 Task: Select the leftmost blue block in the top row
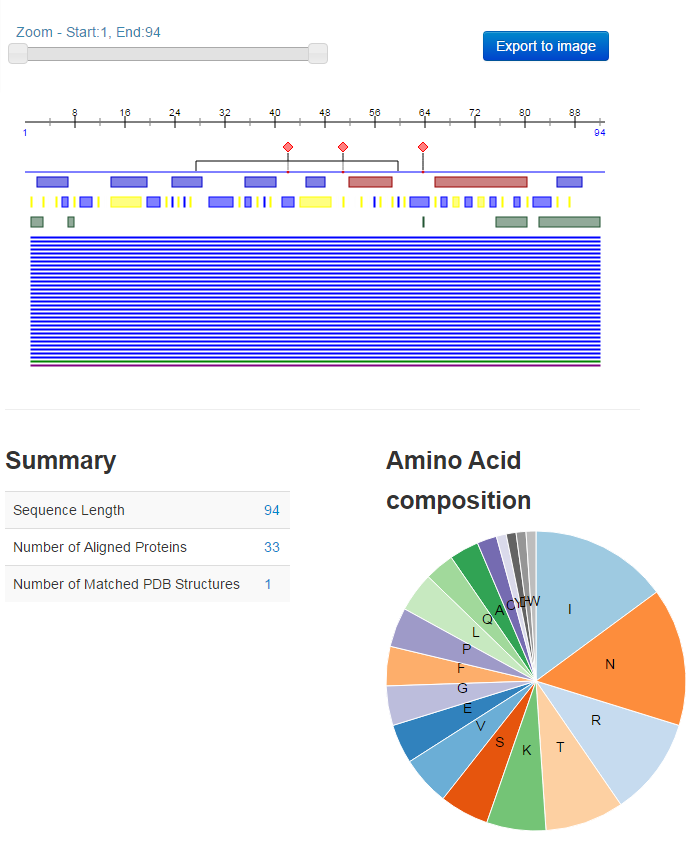point(52,182)
